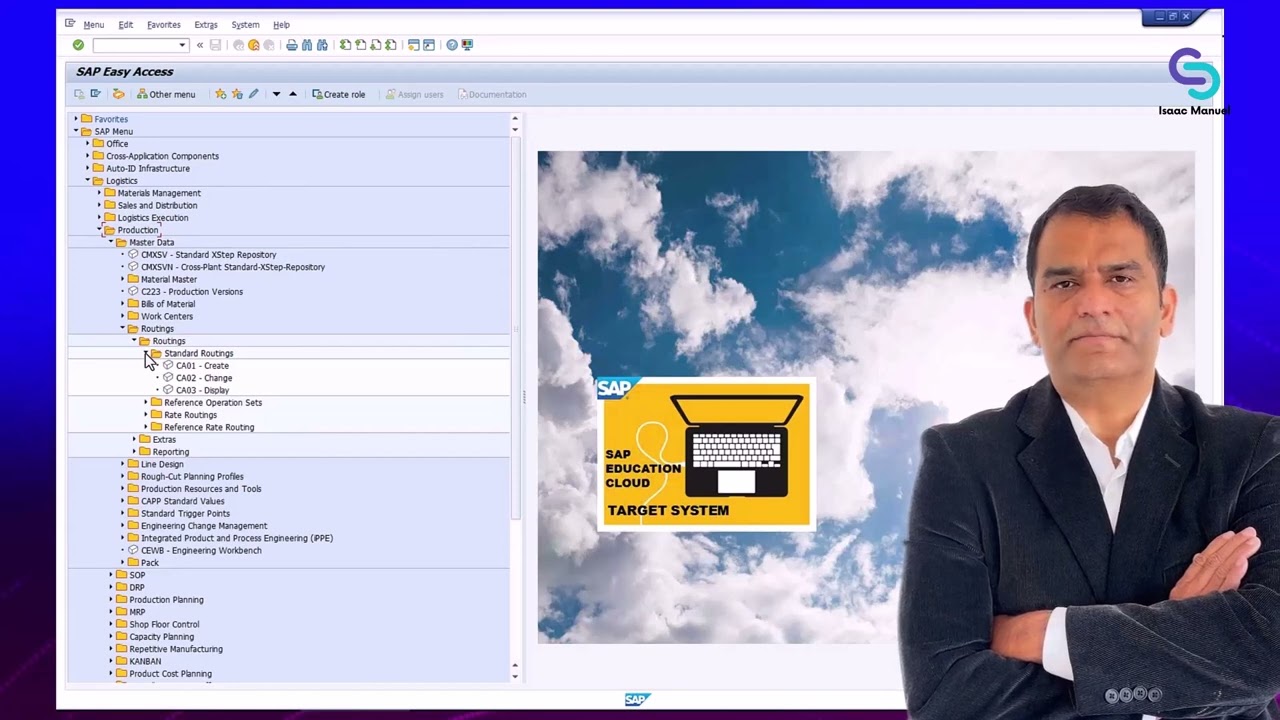Screen dimensions: 1280x720
Task: Click the Move Favorites Down arrow
Action: [276, 94]
